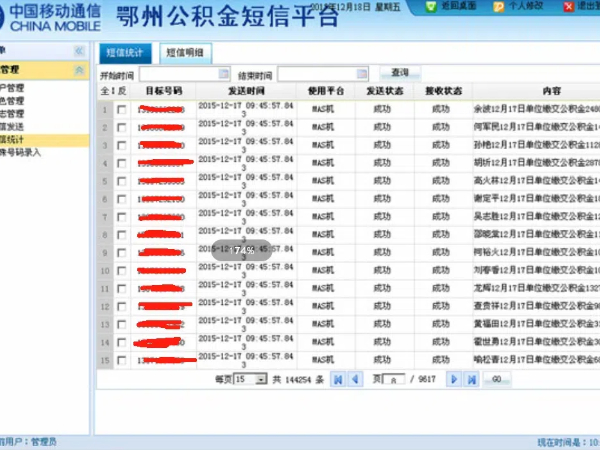
Task: Tick the checkbox in row 12
Action: [122, 307]
